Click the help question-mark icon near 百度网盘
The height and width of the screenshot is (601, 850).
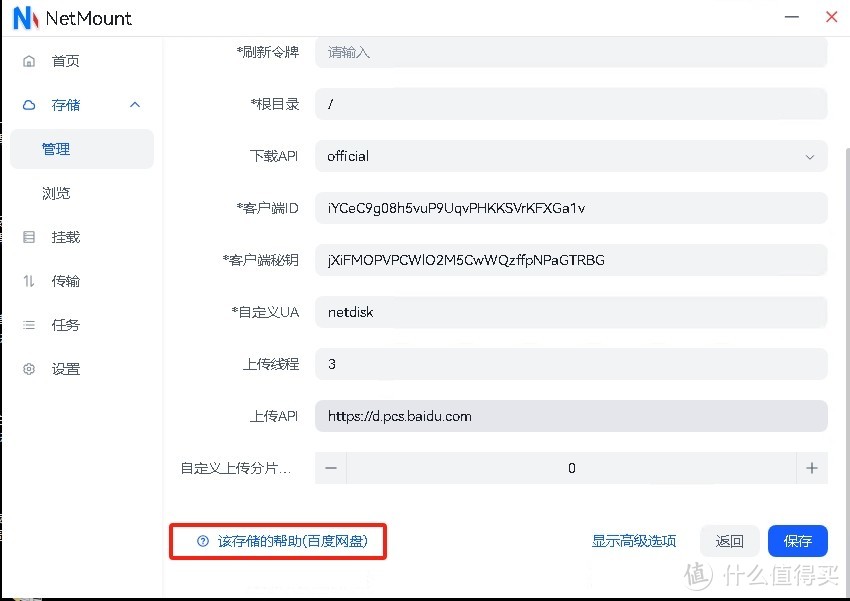201,540
